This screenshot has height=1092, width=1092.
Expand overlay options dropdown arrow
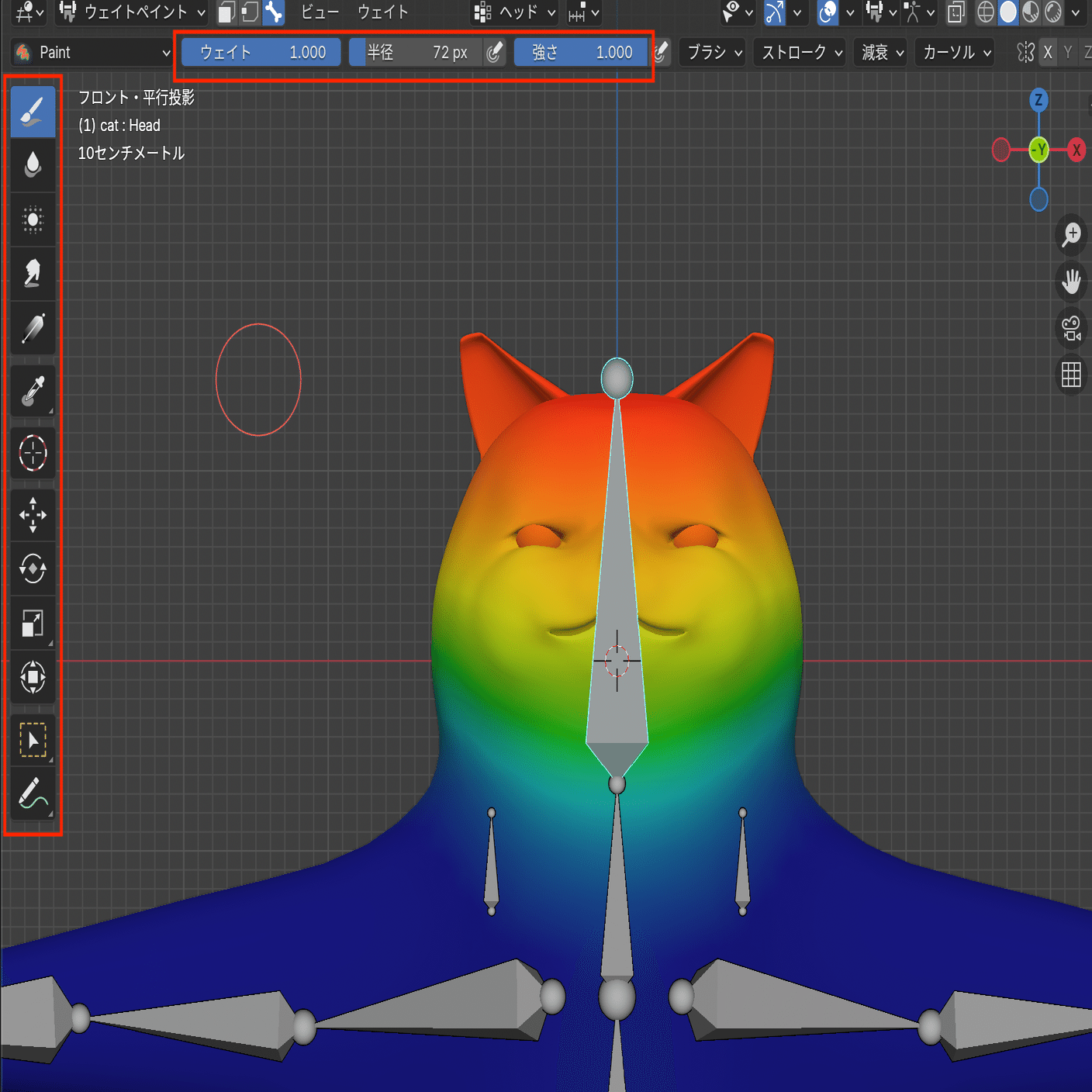(850, 12)
